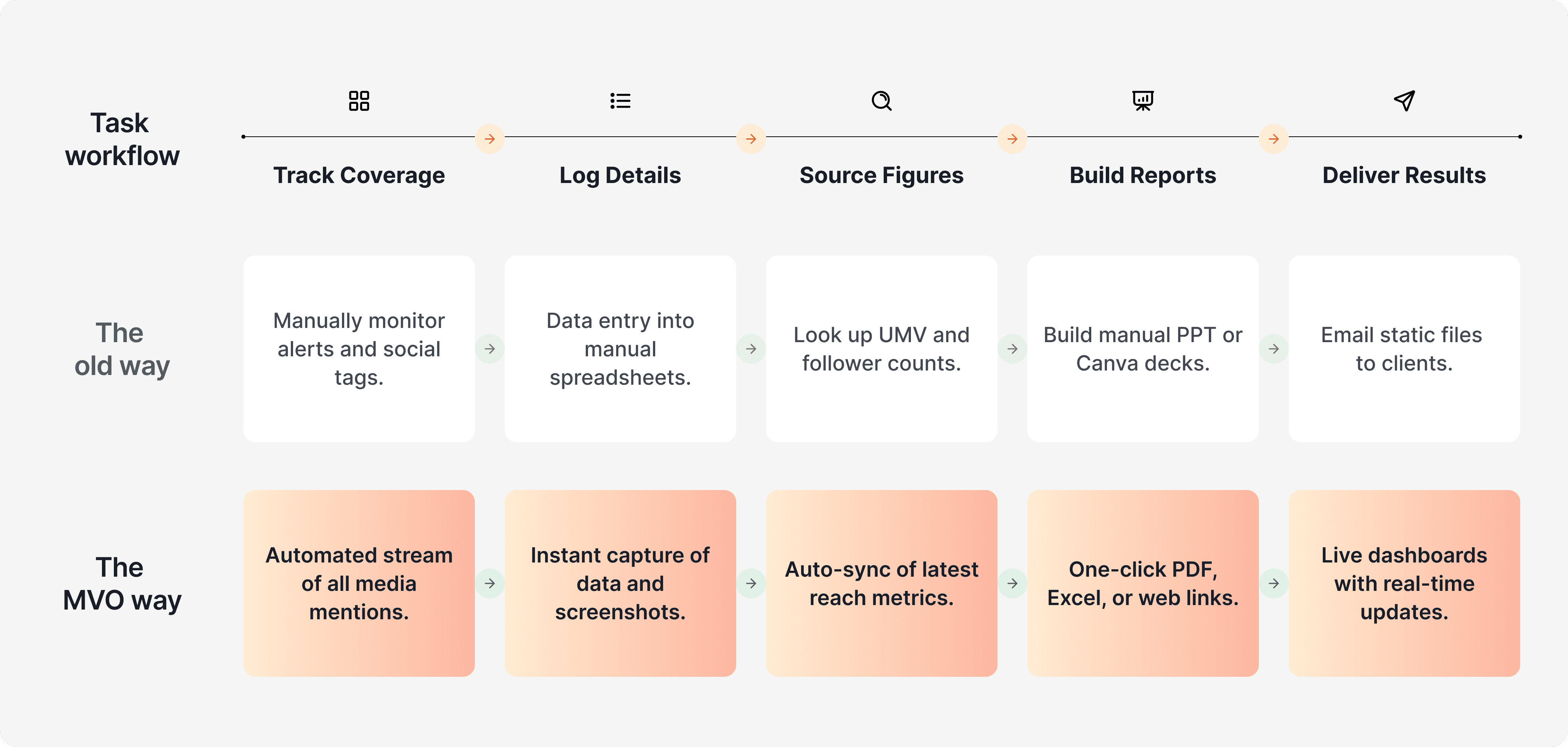1568x747 pixels.
Task: Click the 'Track Coverage' step heading
Action: pyautogui.click(x=358, y=175)
